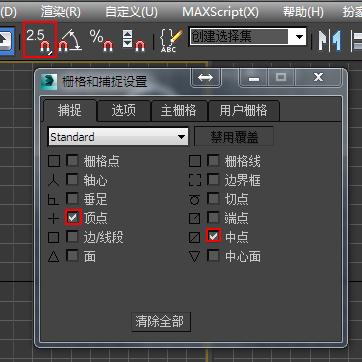Click the 禁用覆盖 button

click(234, 137)
